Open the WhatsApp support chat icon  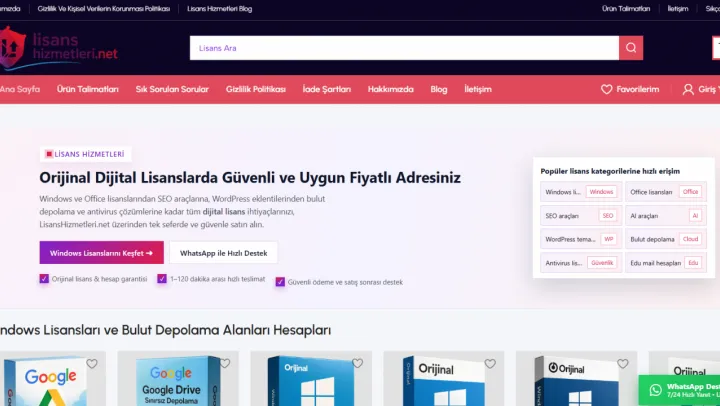[x=656, y=389]
